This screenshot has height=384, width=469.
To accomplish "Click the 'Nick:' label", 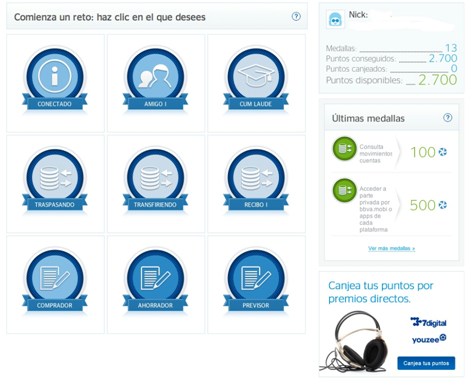I will click(358, 15).
